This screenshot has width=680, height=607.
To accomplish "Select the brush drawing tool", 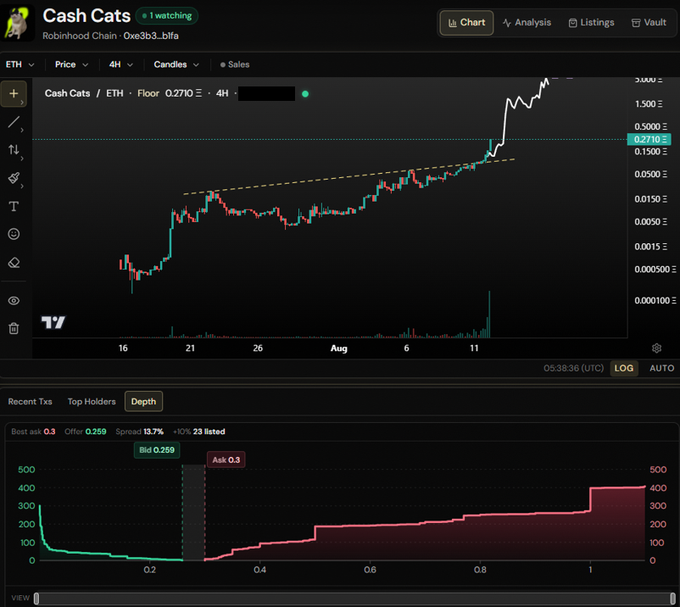I will pos(13,178).
